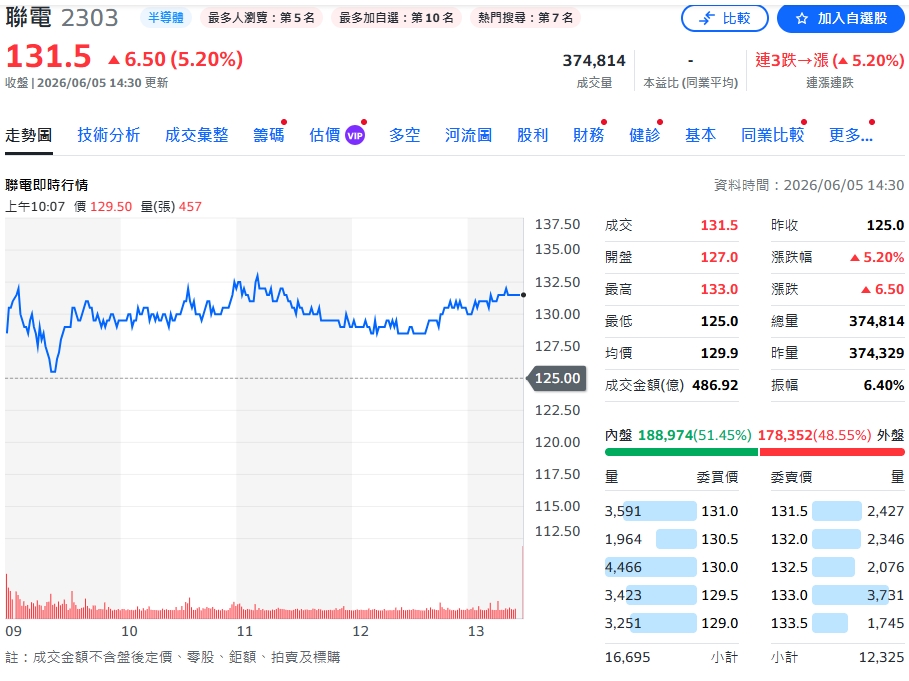The width and height of the screenshot is (909, 681).
Task: Click bid price 129.5 row
Action: [x=671, y=595]
